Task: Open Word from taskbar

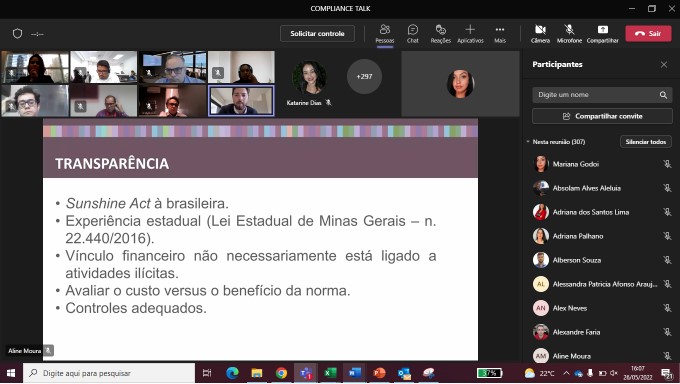Action: pyautogui.click(x=355, y=373)
